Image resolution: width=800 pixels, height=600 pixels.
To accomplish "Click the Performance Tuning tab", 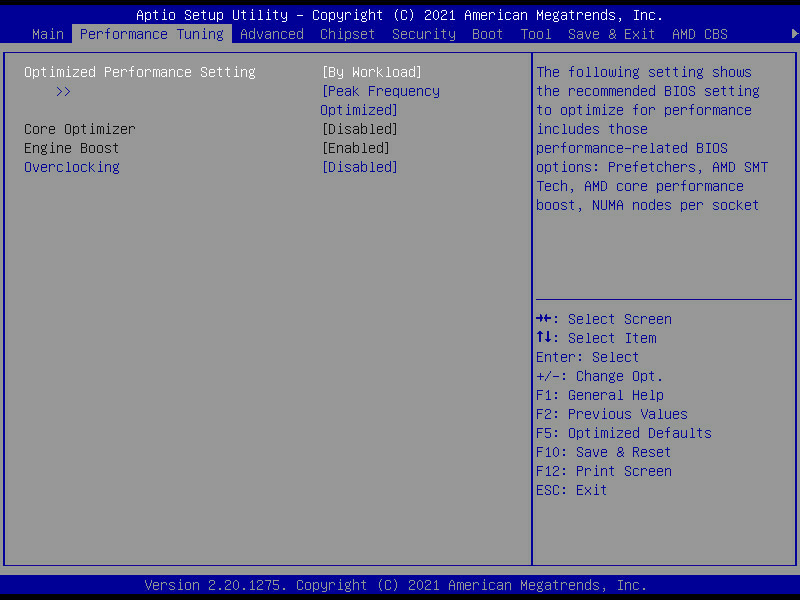I will (x=151, y=34).
